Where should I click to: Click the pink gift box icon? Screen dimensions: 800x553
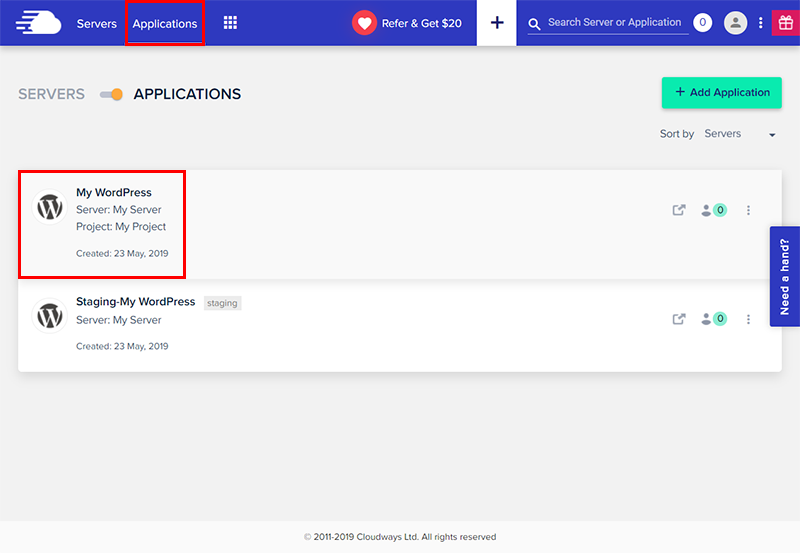tap(786, 22)
